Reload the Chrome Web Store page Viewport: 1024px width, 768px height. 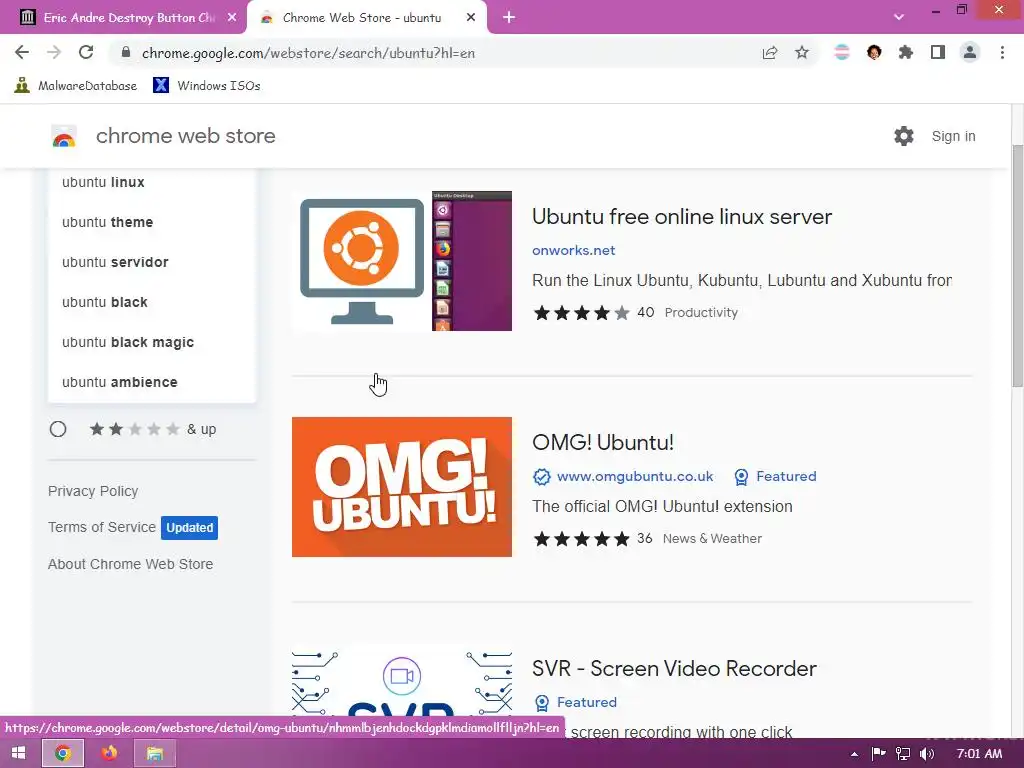(86, 52)
